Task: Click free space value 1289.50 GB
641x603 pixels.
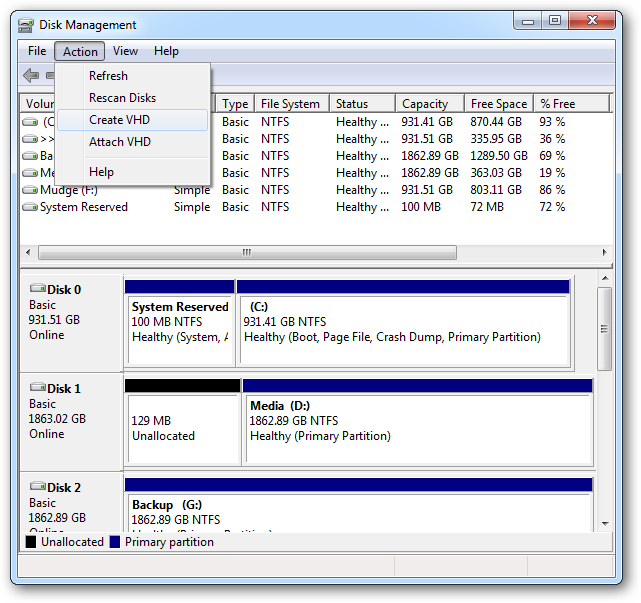Action: pyautogui.click(x=499, y=156)
